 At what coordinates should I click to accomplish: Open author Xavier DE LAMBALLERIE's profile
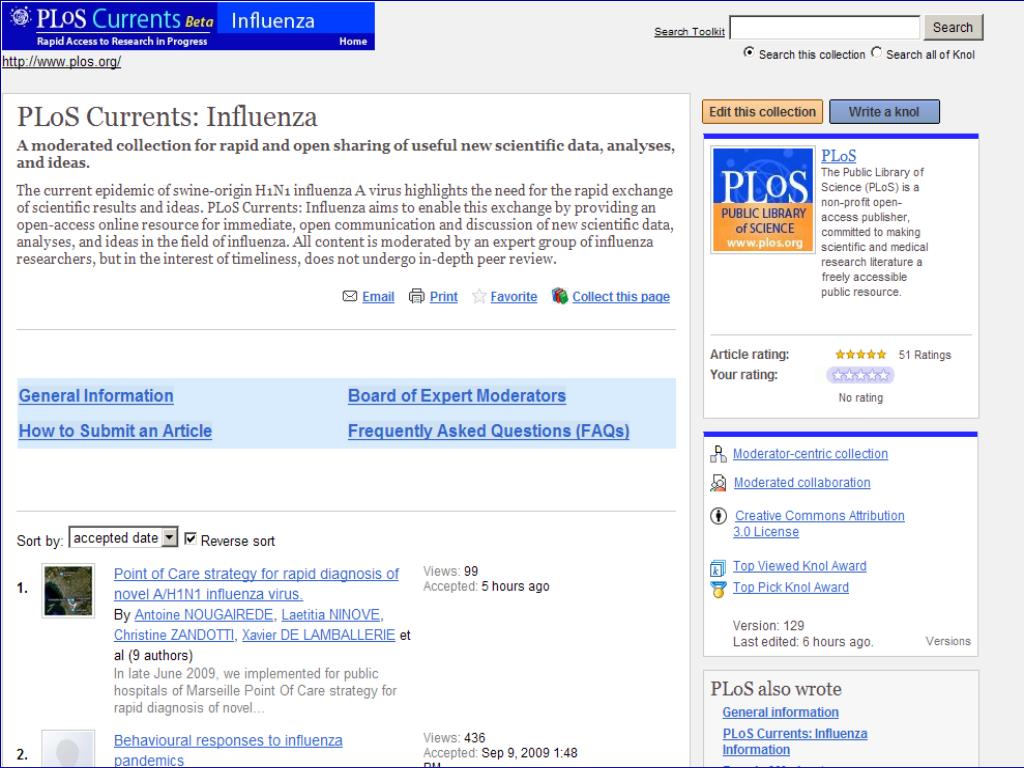[x=318, y=635]
